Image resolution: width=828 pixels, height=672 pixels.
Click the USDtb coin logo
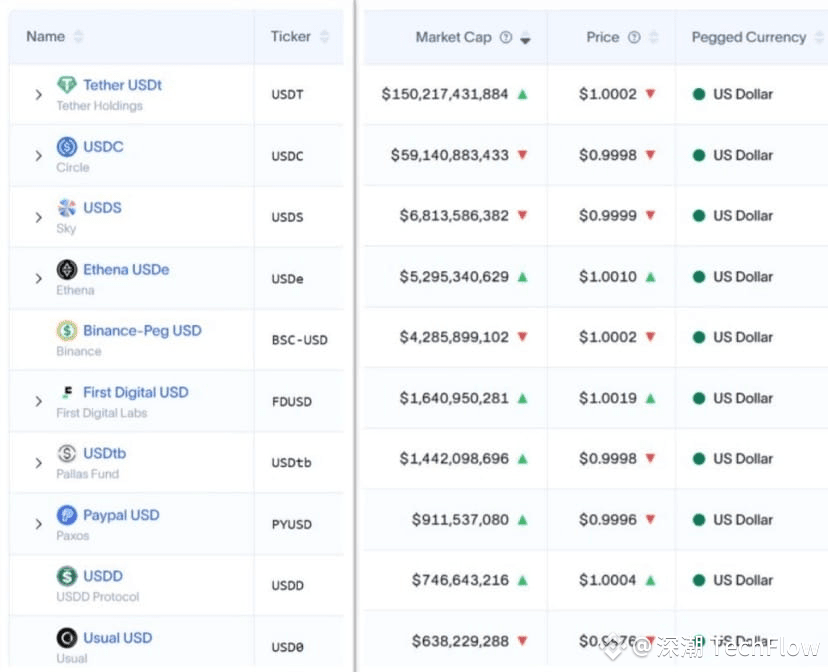tap(67, 453)
